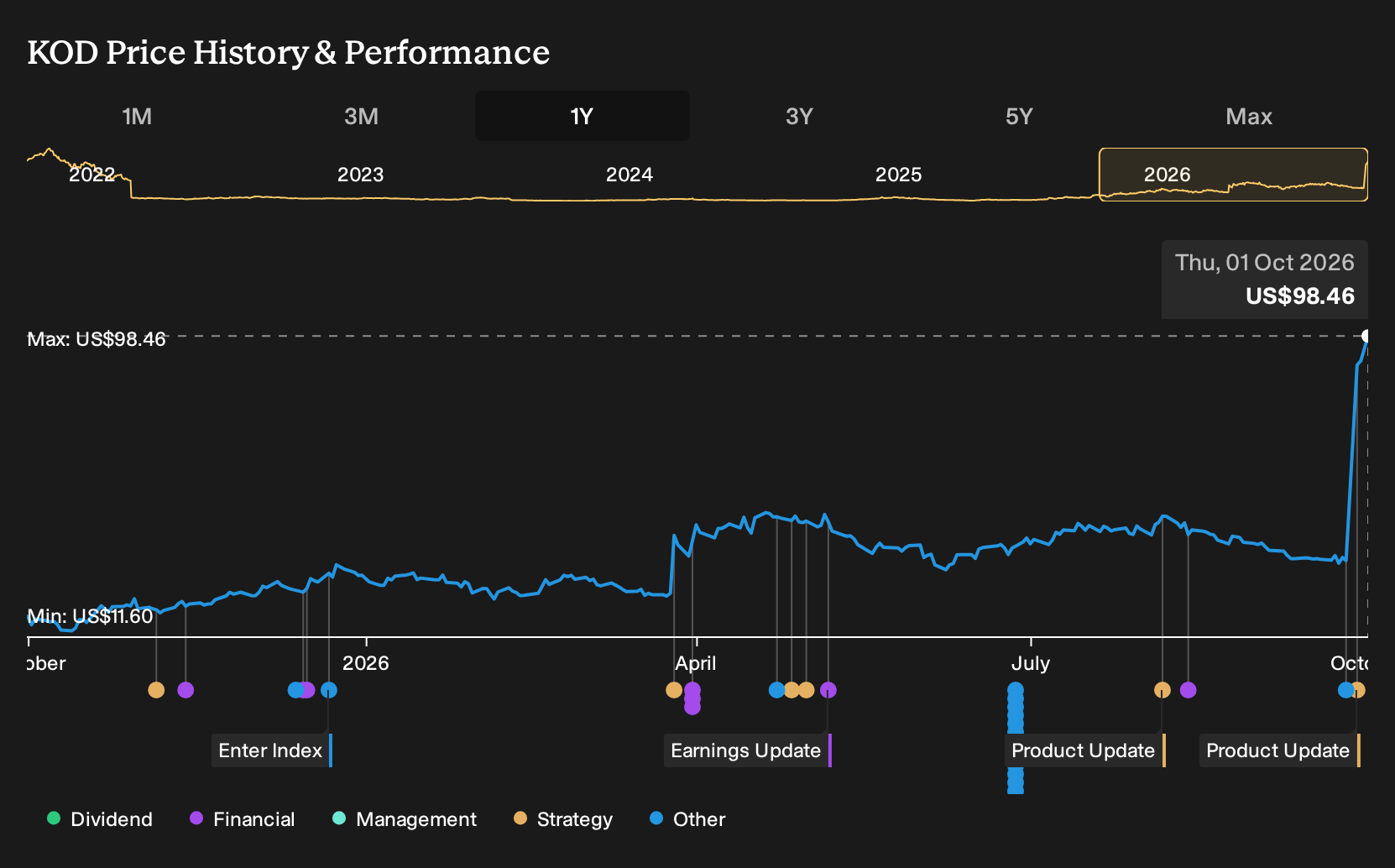1395x868 pixels.
Task: Select the orange dot just left of April
Action: [674, 690]
